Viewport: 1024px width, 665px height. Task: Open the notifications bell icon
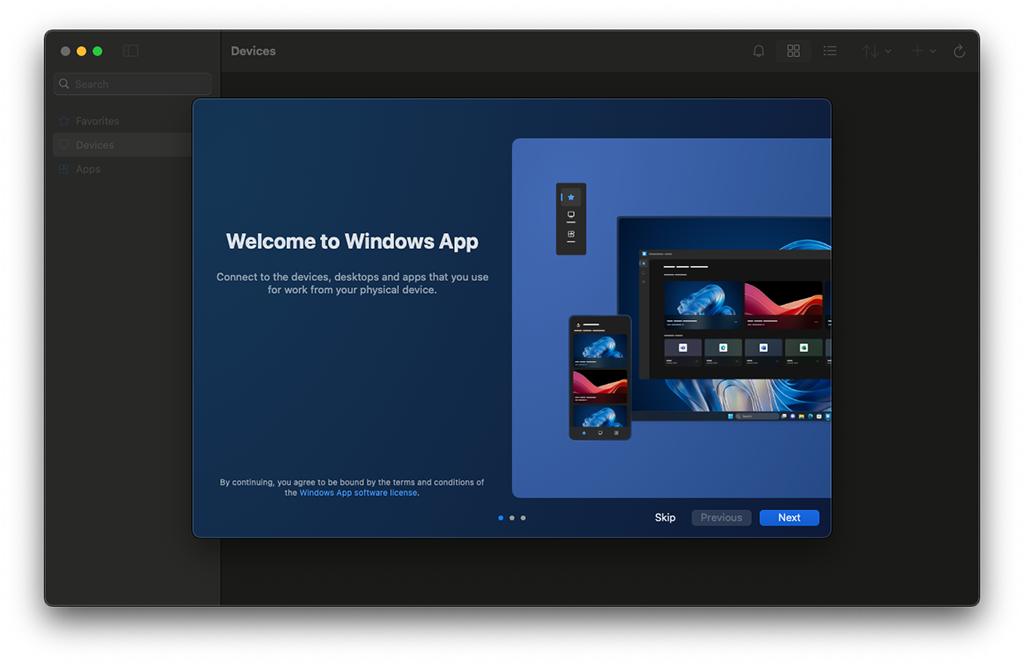[758, 51]
